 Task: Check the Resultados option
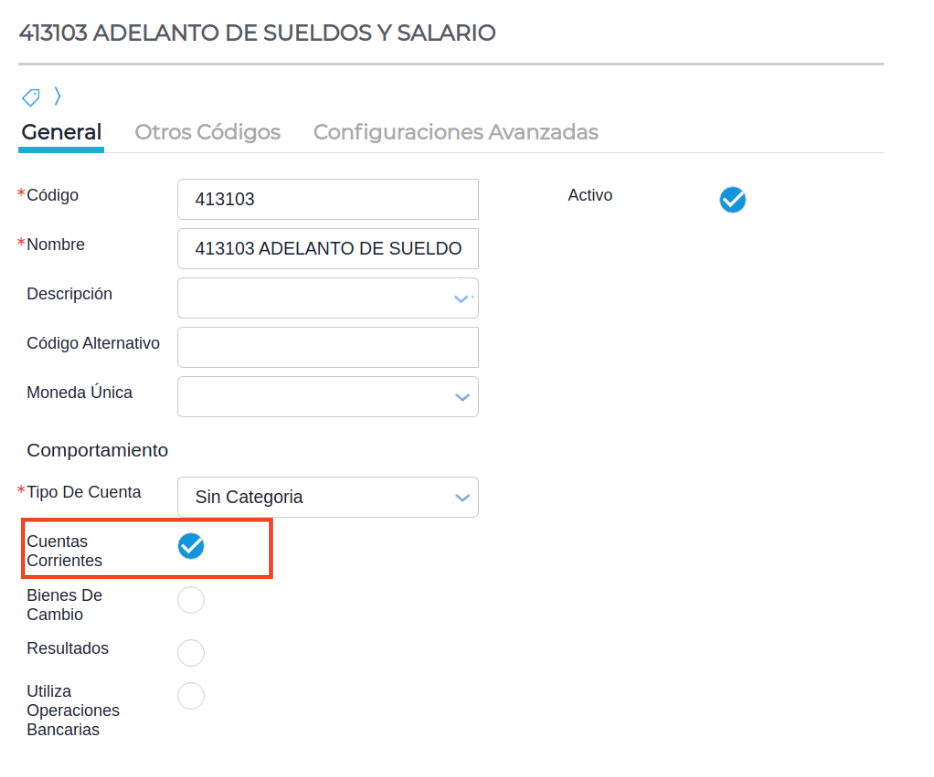coord(190,653)
